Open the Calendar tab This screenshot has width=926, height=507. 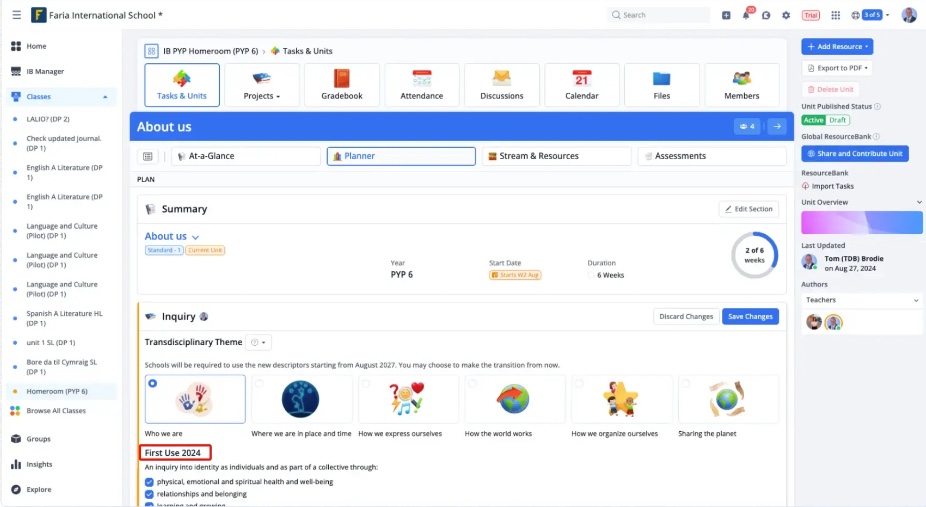(582, 85)
